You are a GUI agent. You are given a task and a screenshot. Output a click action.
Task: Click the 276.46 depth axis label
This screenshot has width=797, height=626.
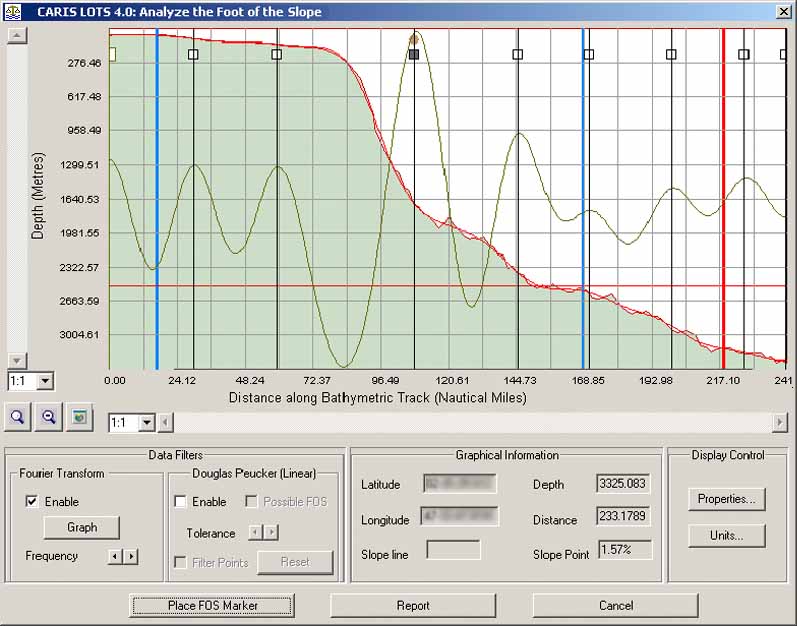(x=84, y=63)
